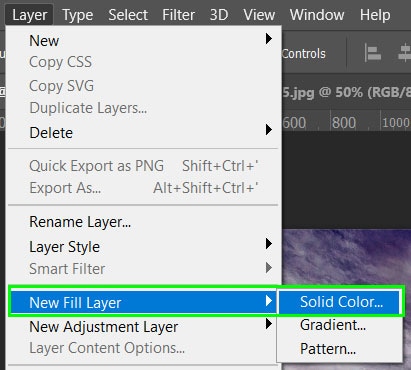Open the Window menu
411x370 pixels.
pos(317,15)
